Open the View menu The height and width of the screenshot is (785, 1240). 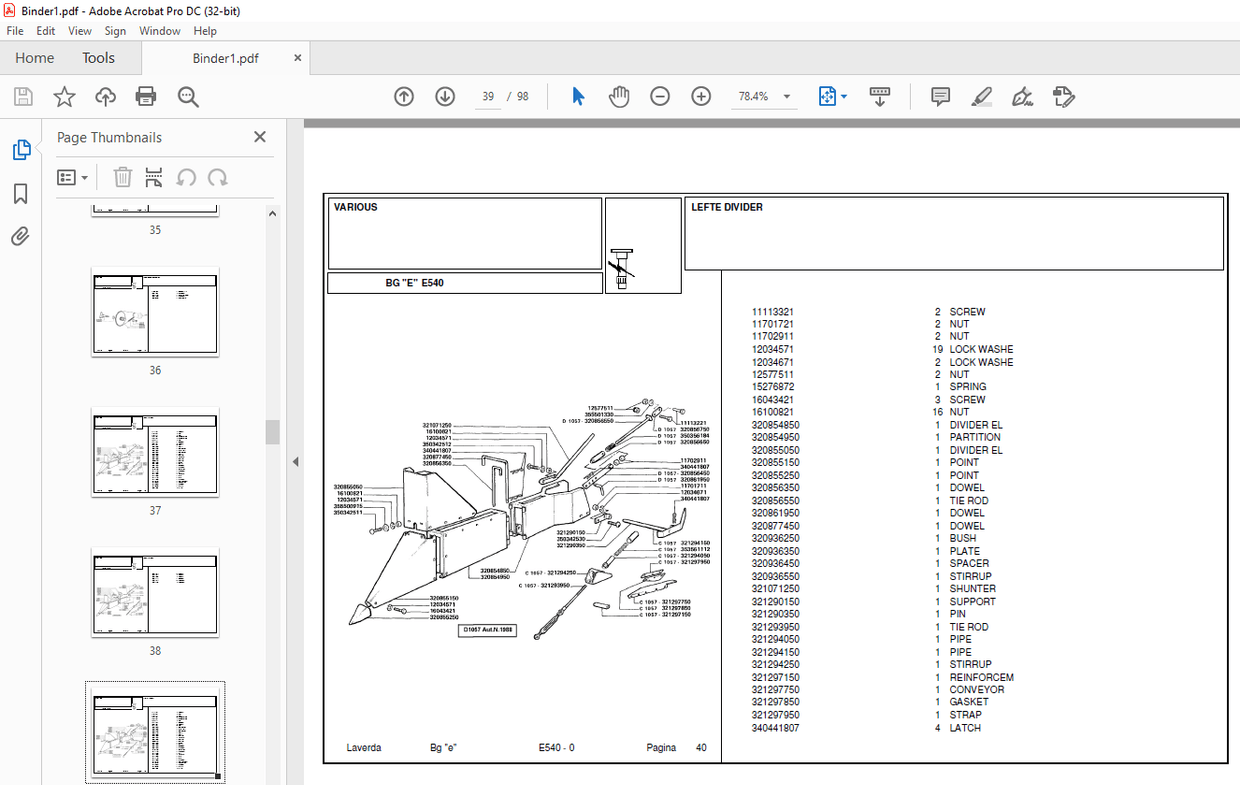click(x=79, y=31)
